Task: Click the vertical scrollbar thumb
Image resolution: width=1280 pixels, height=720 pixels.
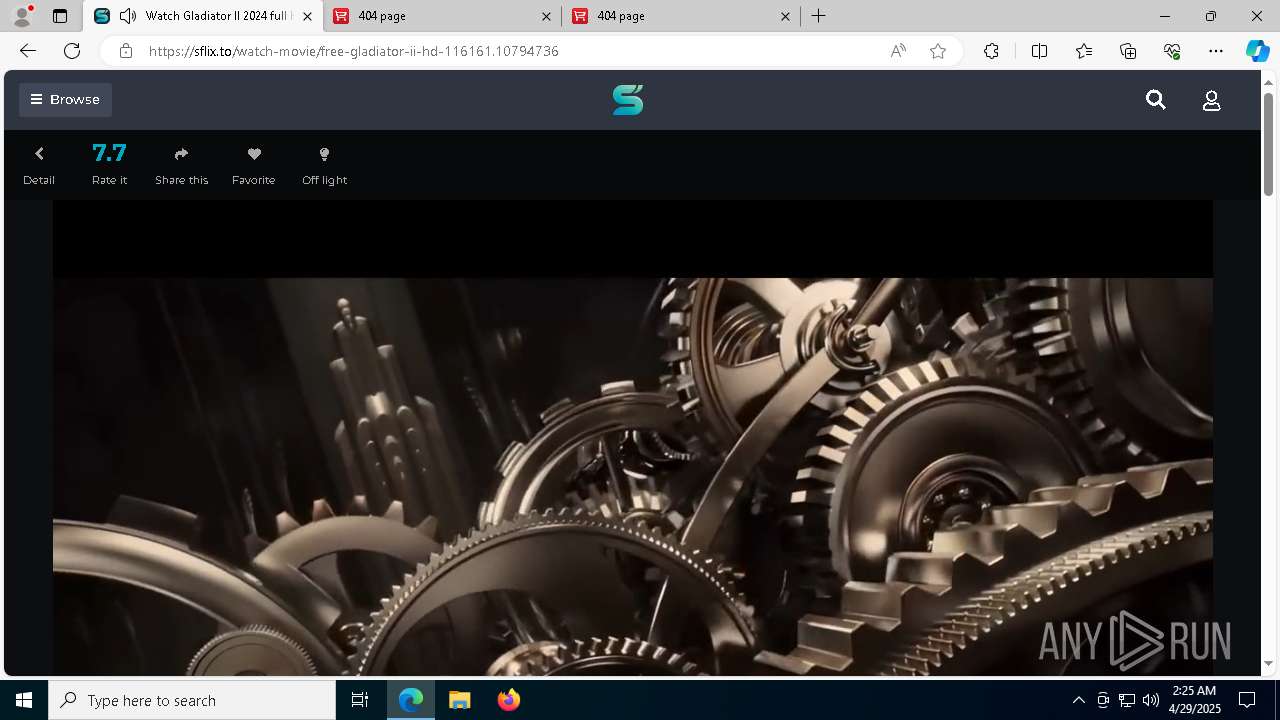Action: pos(1269,143)
